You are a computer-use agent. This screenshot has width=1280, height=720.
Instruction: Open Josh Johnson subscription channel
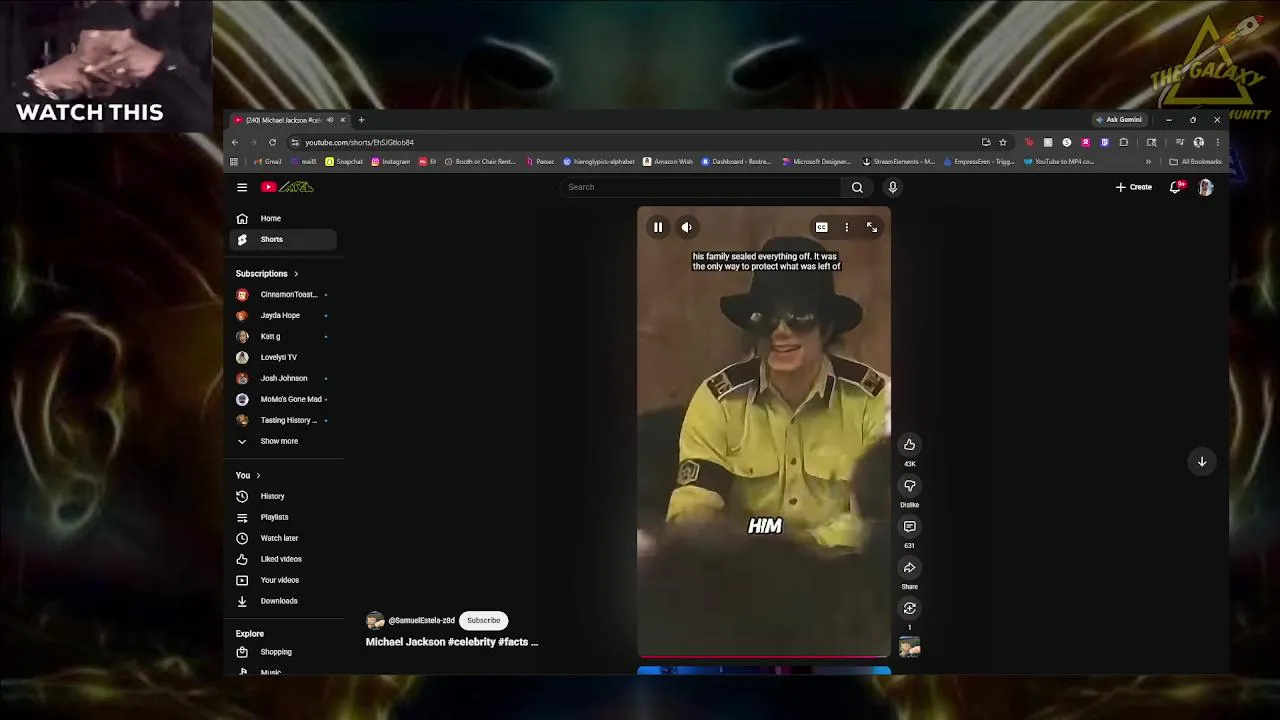pos(283,378)
